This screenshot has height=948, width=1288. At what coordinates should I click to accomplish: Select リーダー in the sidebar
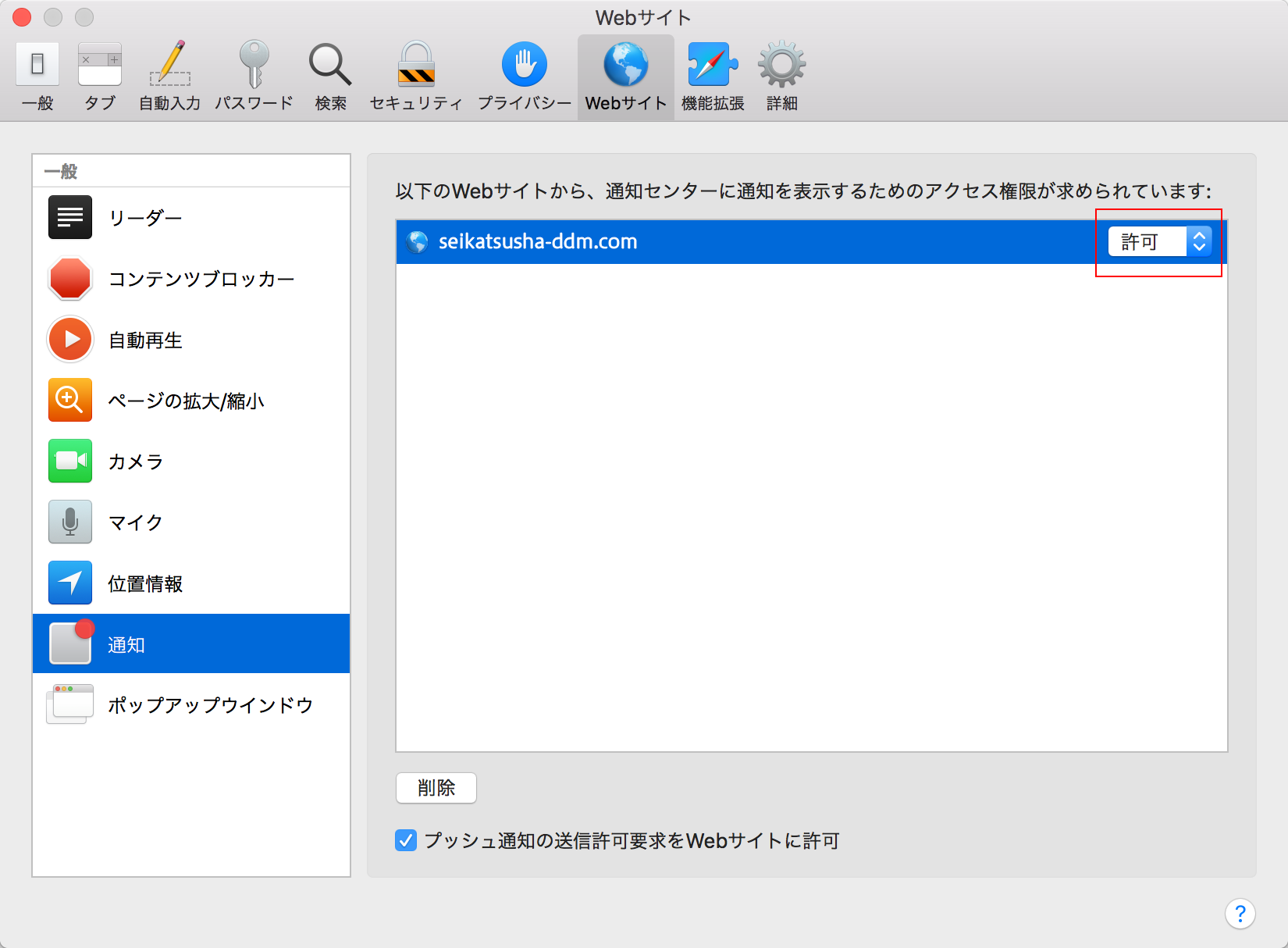191,218
